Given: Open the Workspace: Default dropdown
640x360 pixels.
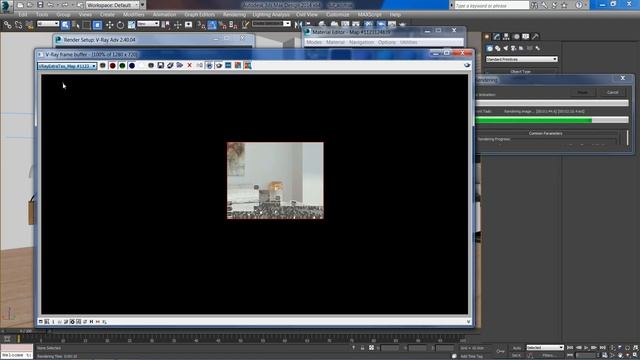Looking at the screenshot, I should coord(113,5).
